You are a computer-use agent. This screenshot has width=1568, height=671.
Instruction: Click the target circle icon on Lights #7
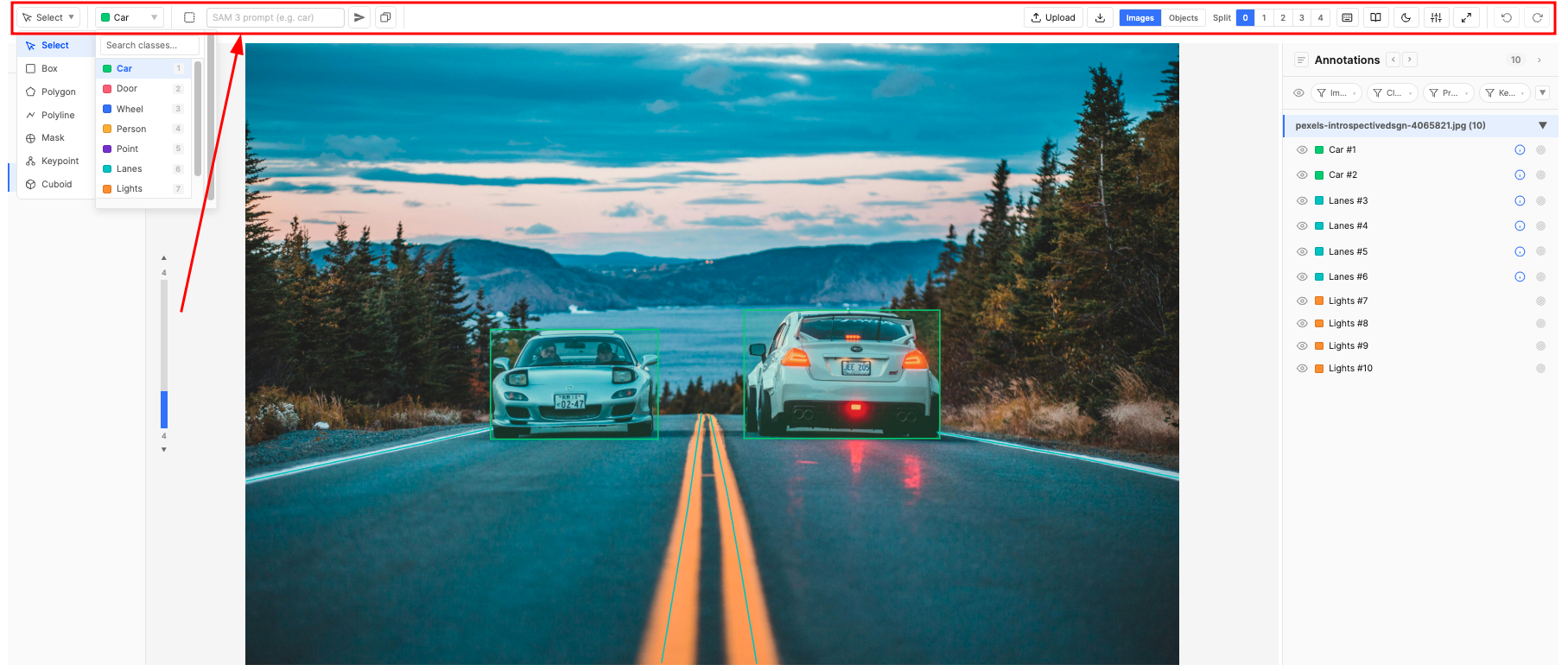click(1540, 301)
